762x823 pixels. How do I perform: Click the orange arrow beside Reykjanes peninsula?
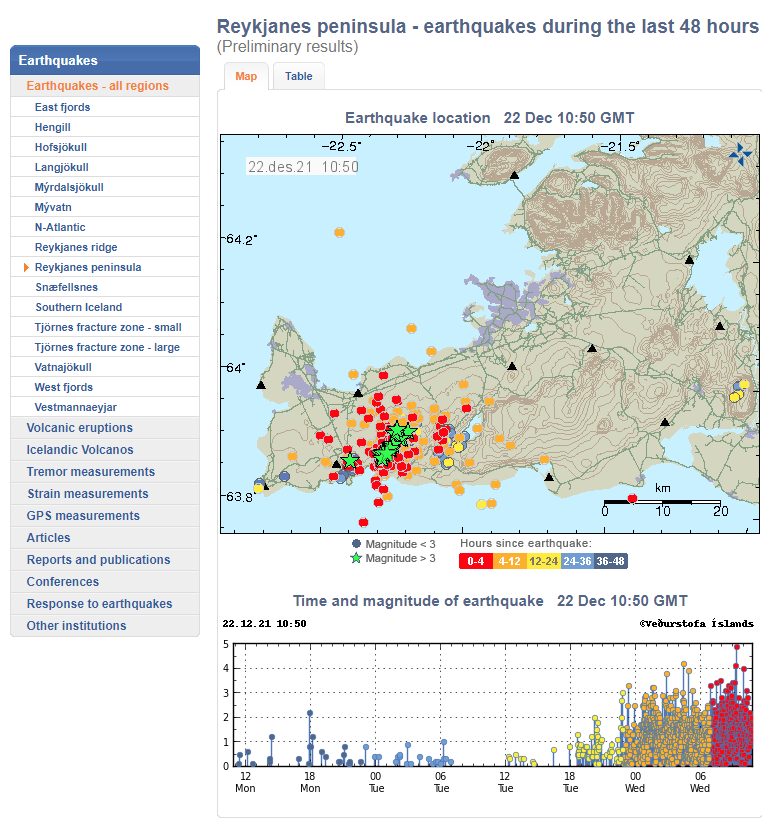click(24, 268)
